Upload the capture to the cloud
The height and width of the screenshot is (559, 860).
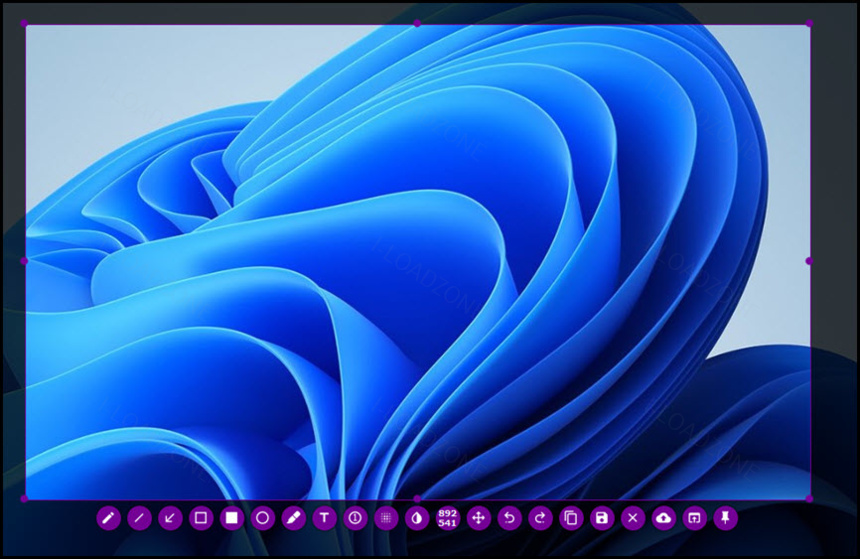click(664, 518)
